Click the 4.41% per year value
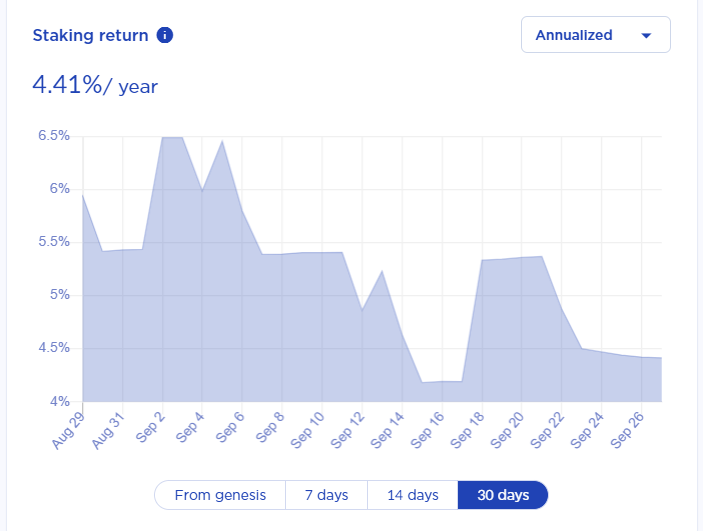The width and height of the screenshot is (703, 531). point(95,85)
